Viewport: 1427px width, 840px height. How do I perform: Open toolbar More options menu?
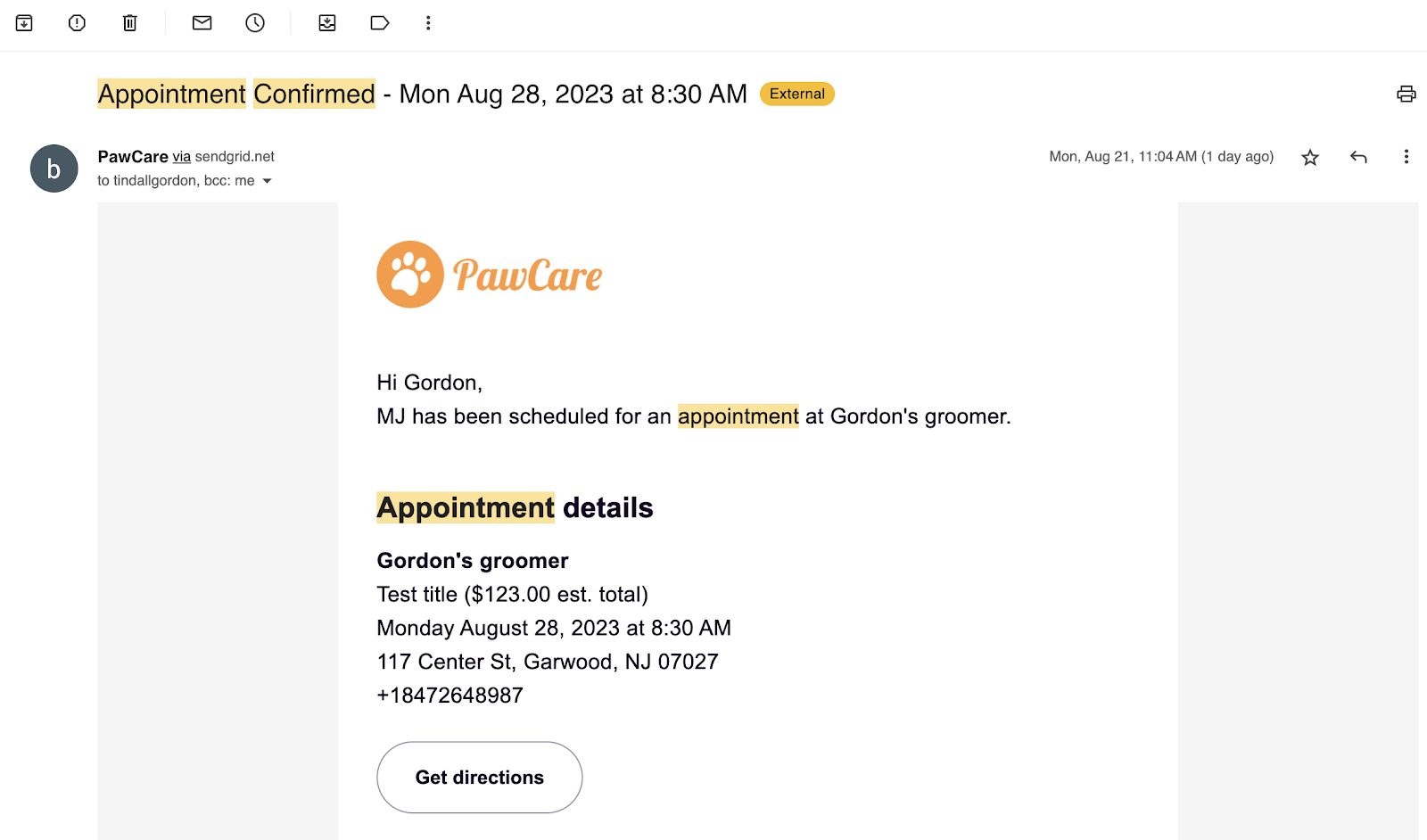coord(428,23)
